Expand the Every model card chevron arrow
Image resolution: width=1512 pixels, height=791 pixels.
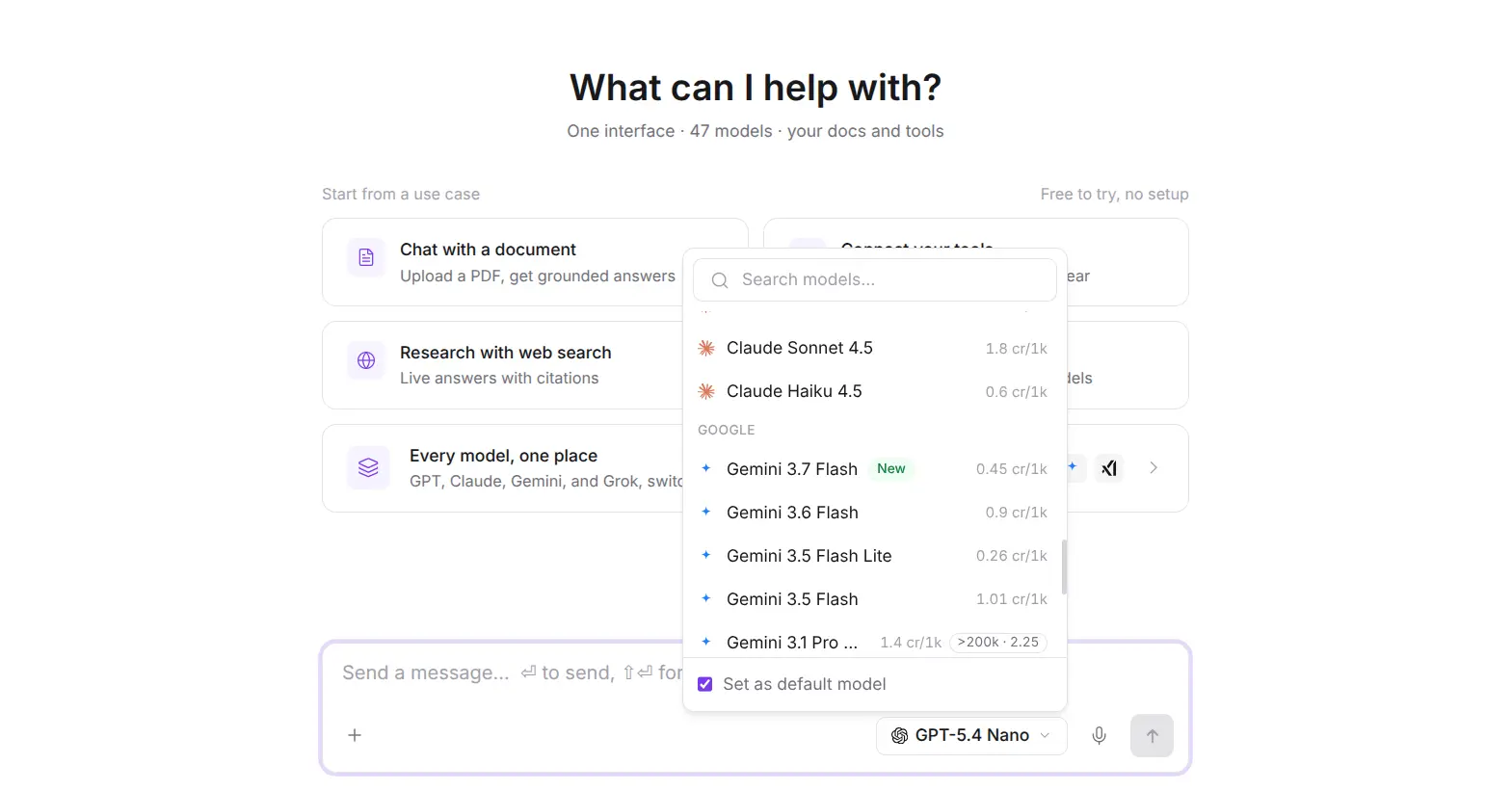coord(1154,468)
